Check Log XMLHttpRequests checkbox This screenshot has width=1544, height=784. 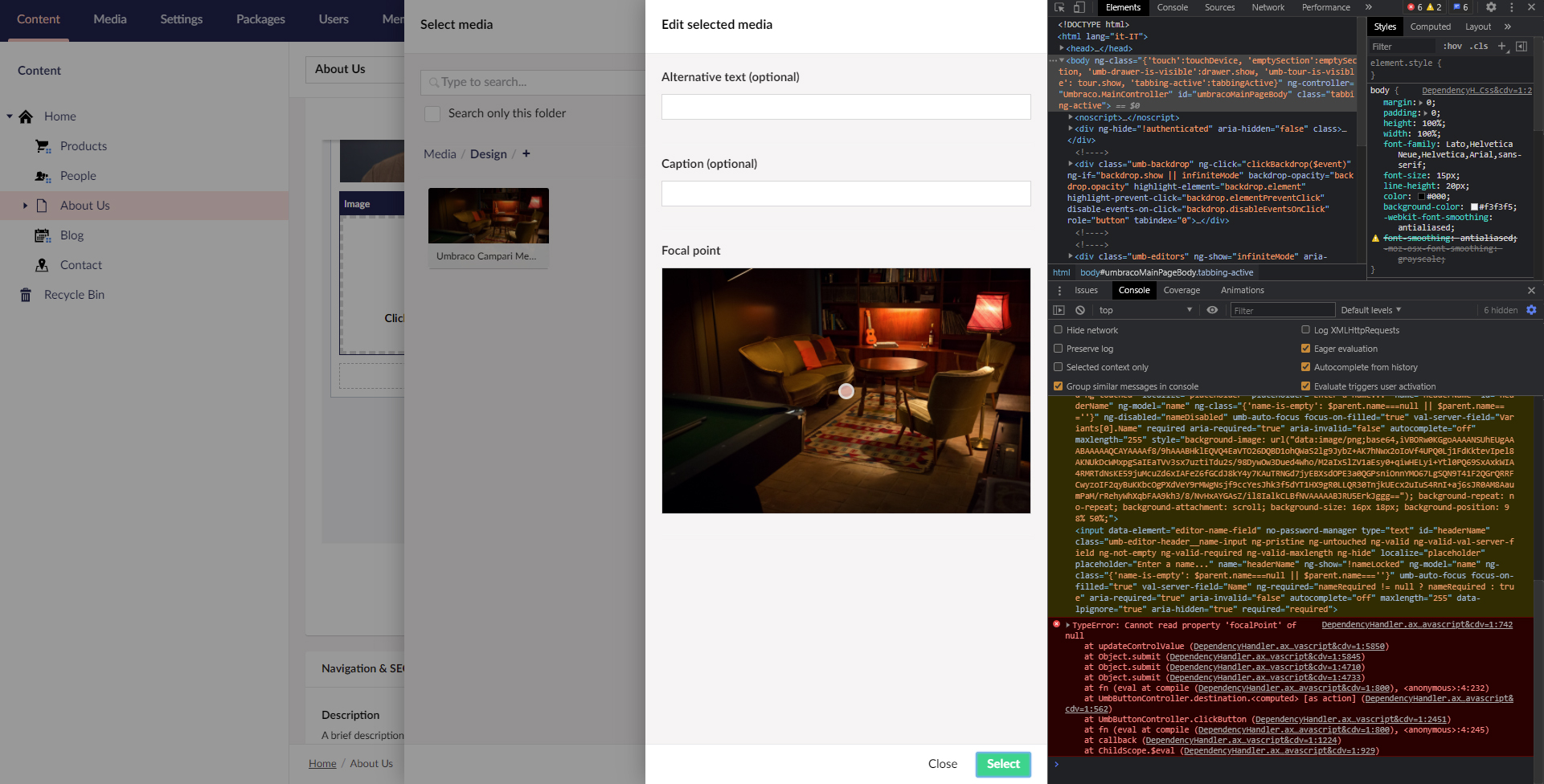pyautogui.click(x=1306, y=330)
